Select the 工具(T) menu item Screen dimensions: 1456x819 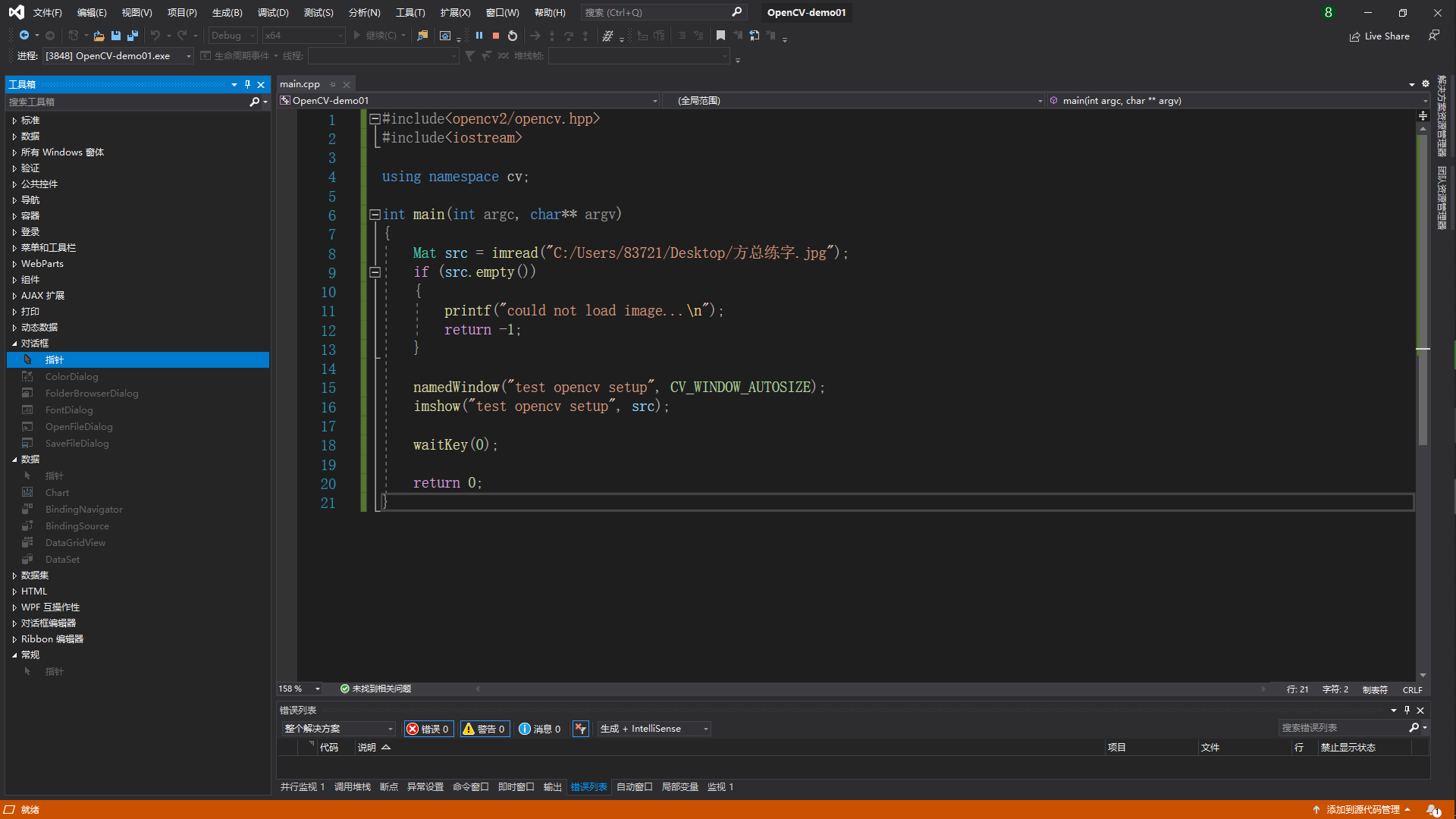[410, 11]
